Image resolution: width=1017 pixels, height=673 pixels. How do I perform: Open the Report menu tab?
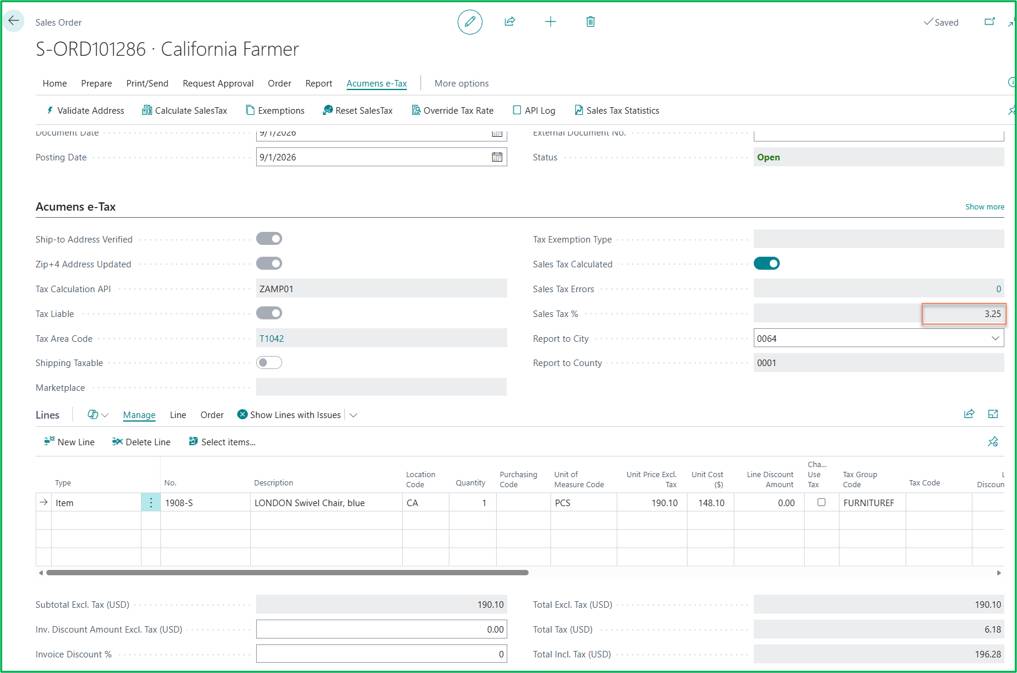tap(318, 84)
